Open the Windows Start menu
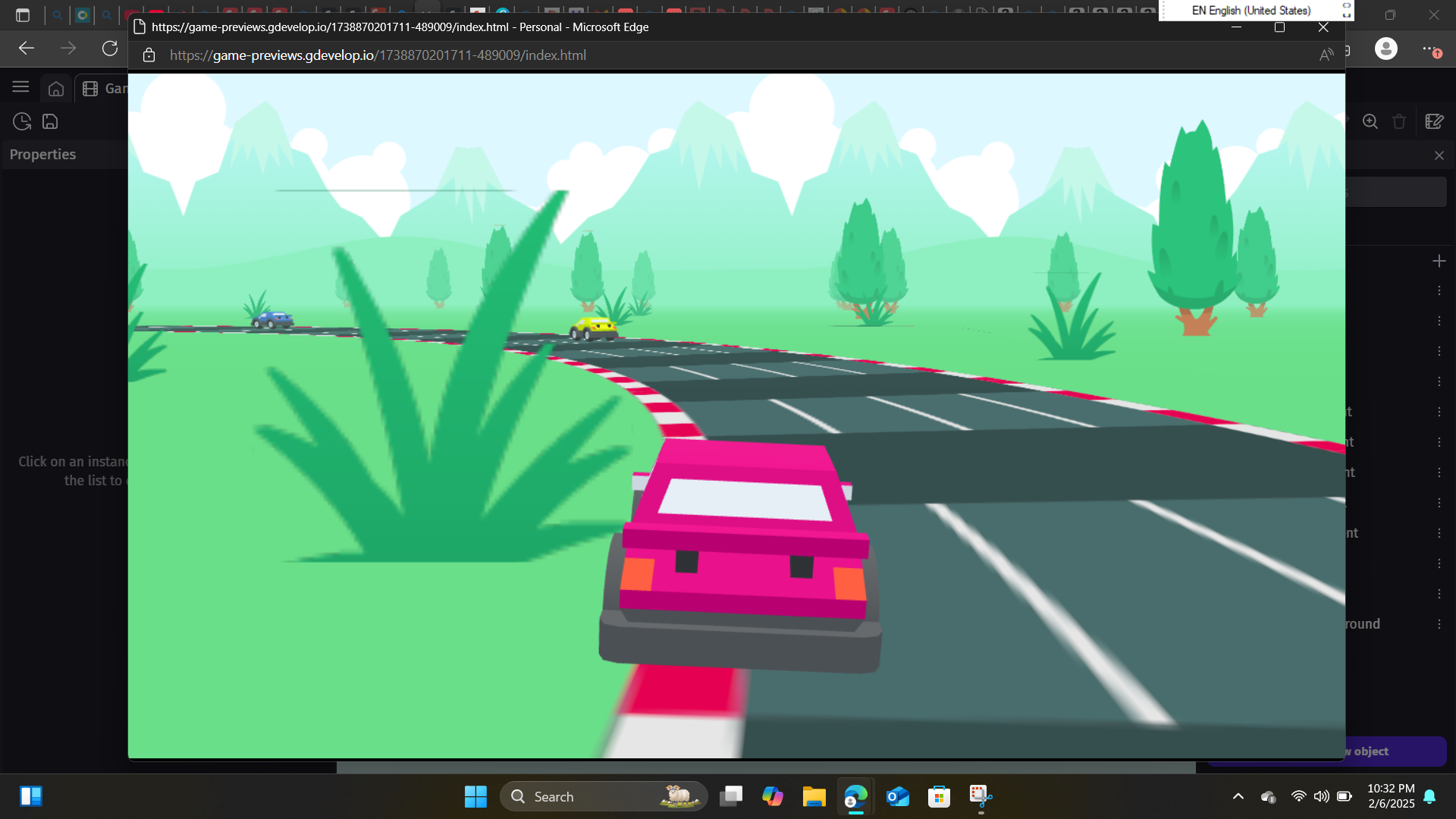 (475, 797)
